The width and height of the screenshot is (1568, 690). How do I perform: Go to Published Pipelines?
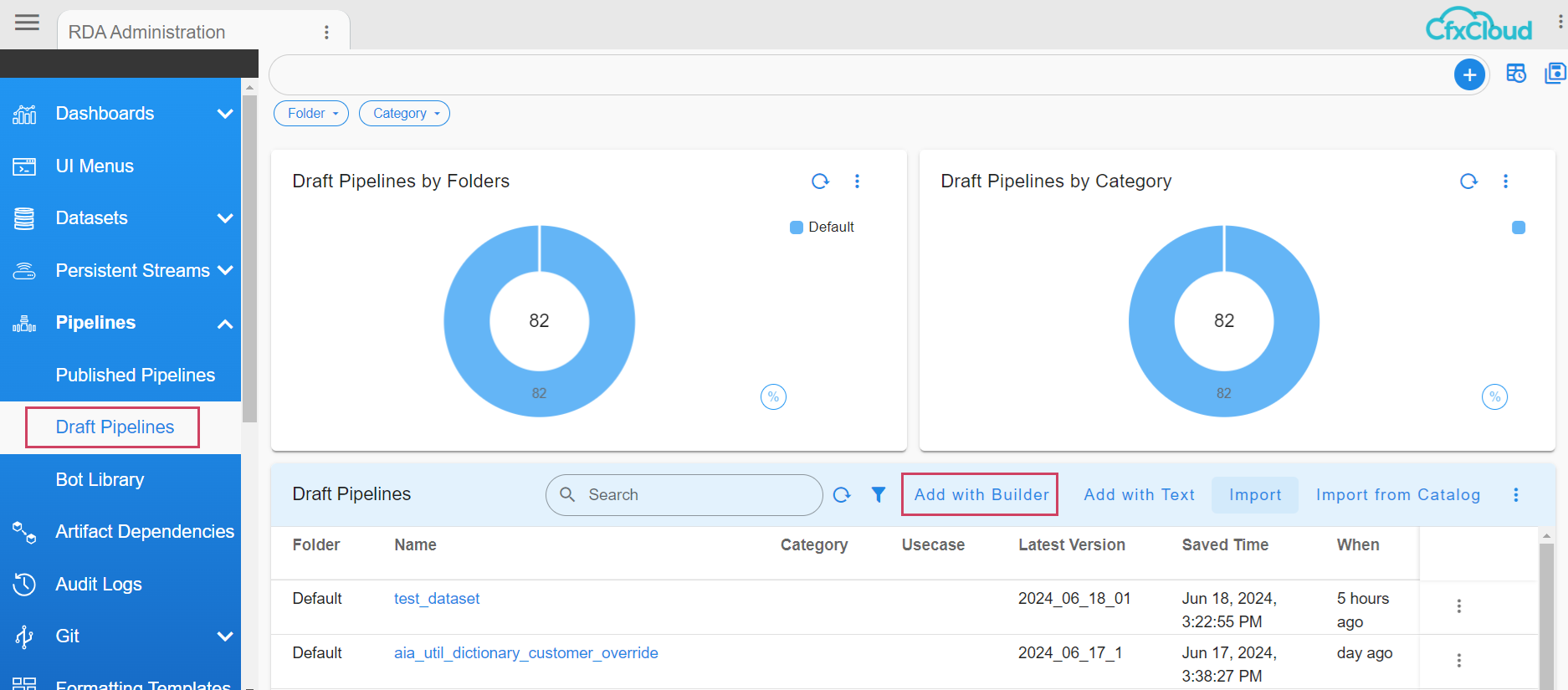click(135, 376)
